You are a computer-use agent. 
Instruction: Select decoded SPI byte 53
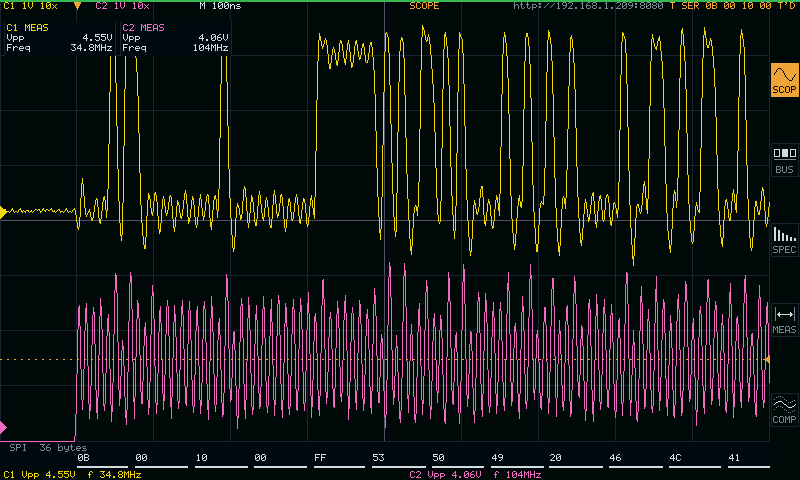(379, 458)
